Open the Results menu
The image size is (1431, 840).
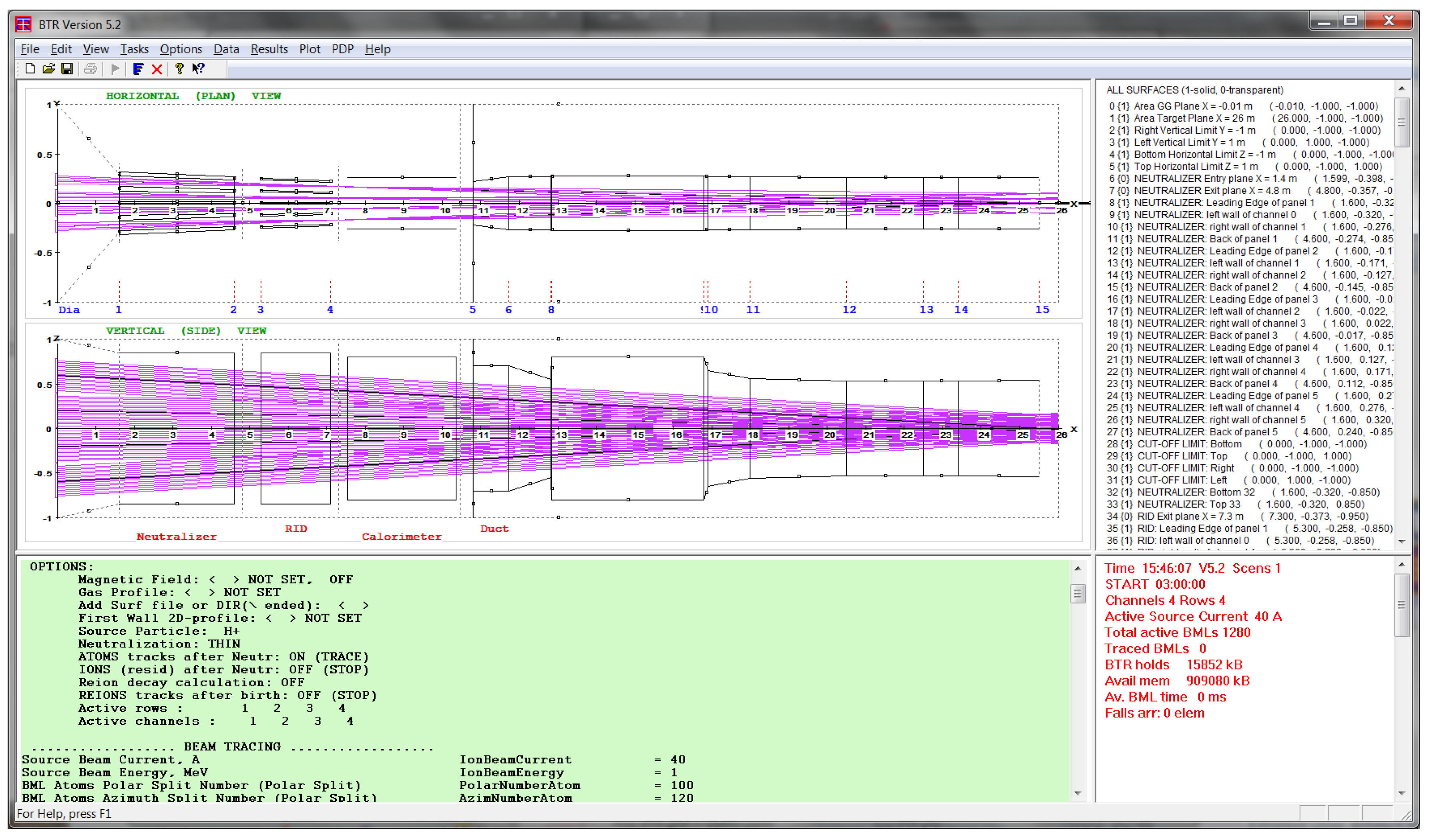click(269, 49)
